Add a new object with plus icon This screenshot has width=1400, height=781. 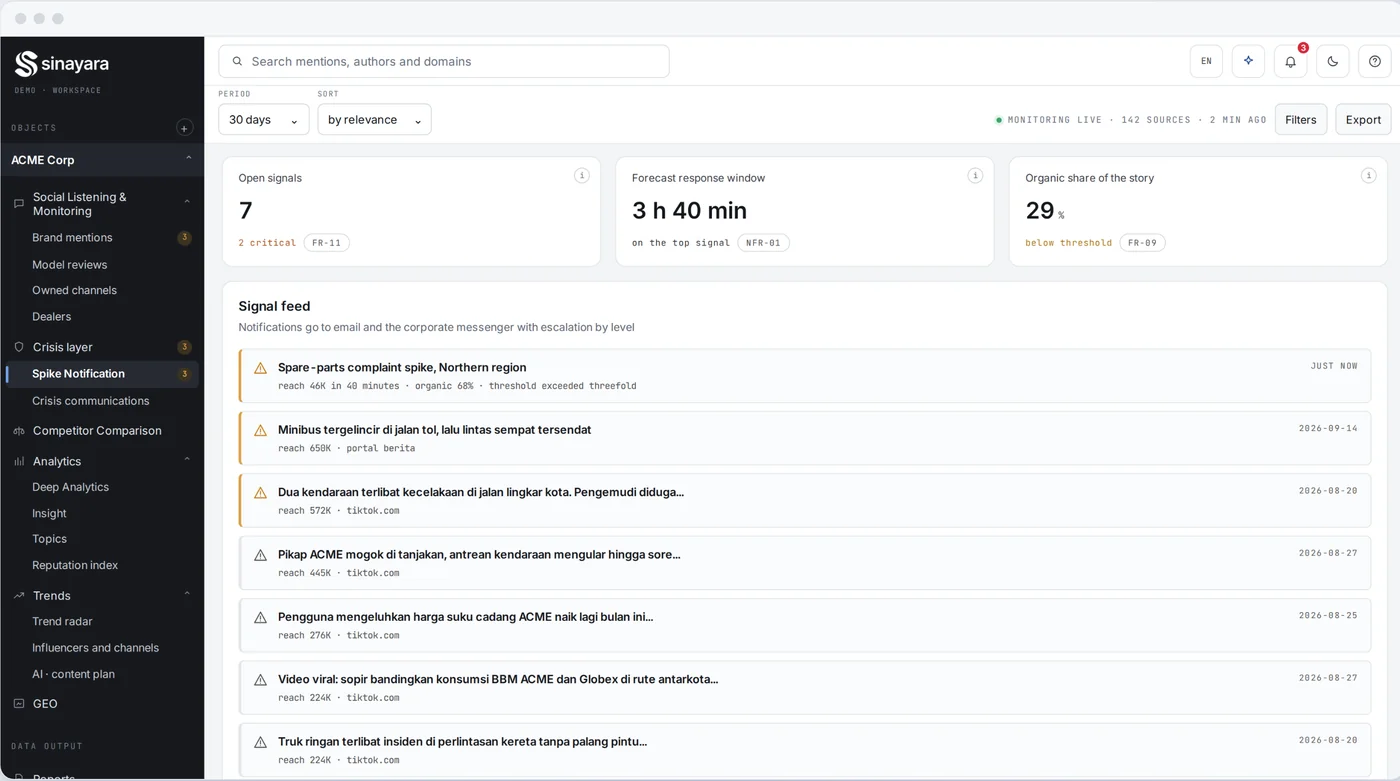[x=184, y=128]
